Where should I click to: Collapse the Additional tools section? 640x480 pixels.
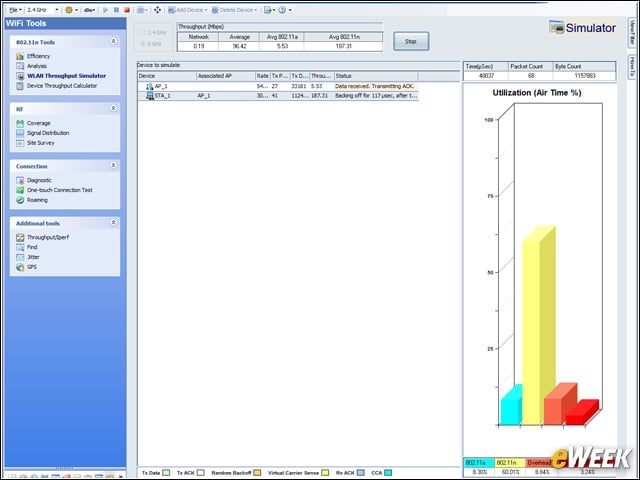pos(113,222)
